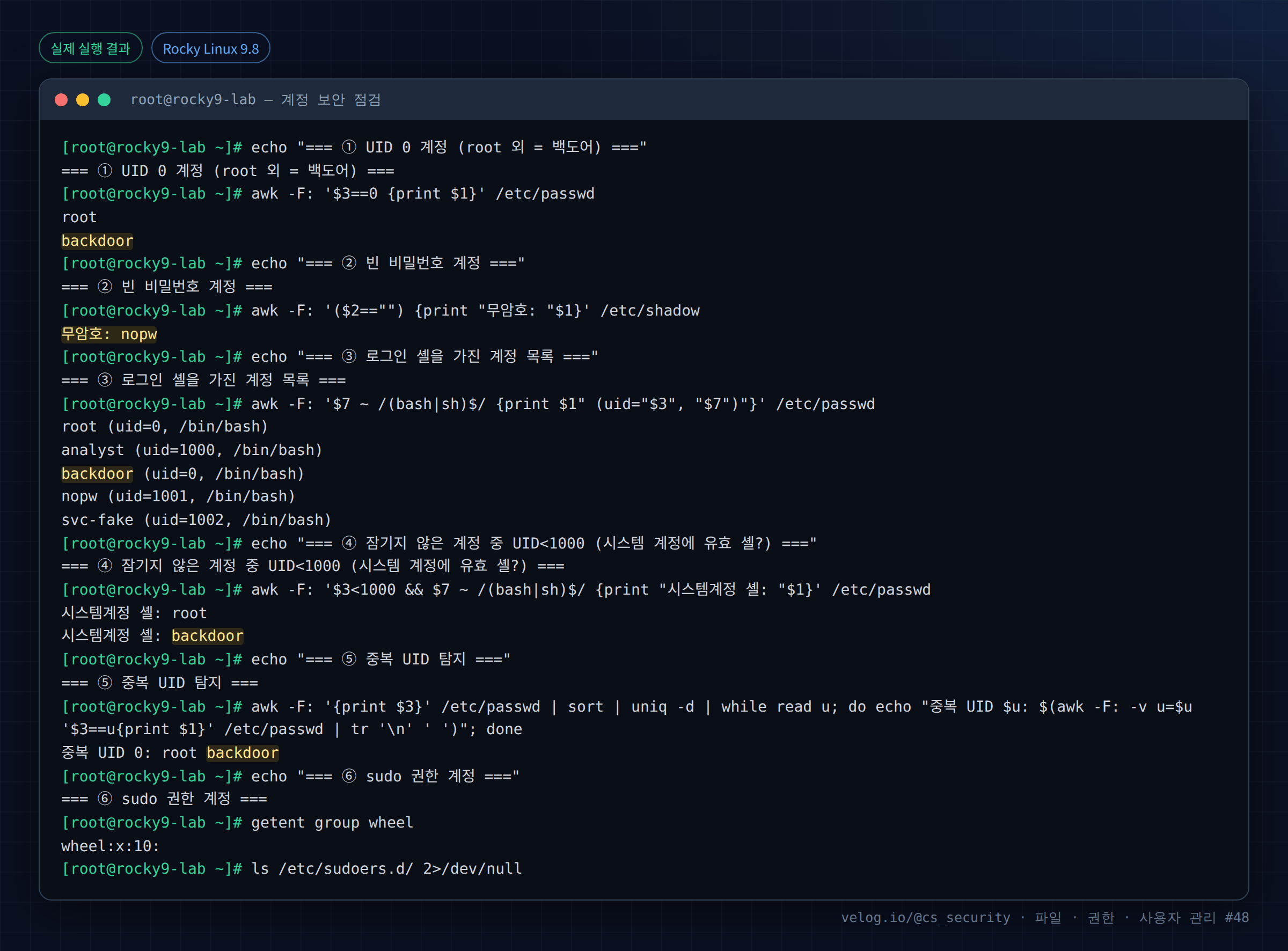Click the footer text 'velog.io/@cs_security'
Screen dimensions: 1288x951
pos(925,918)
